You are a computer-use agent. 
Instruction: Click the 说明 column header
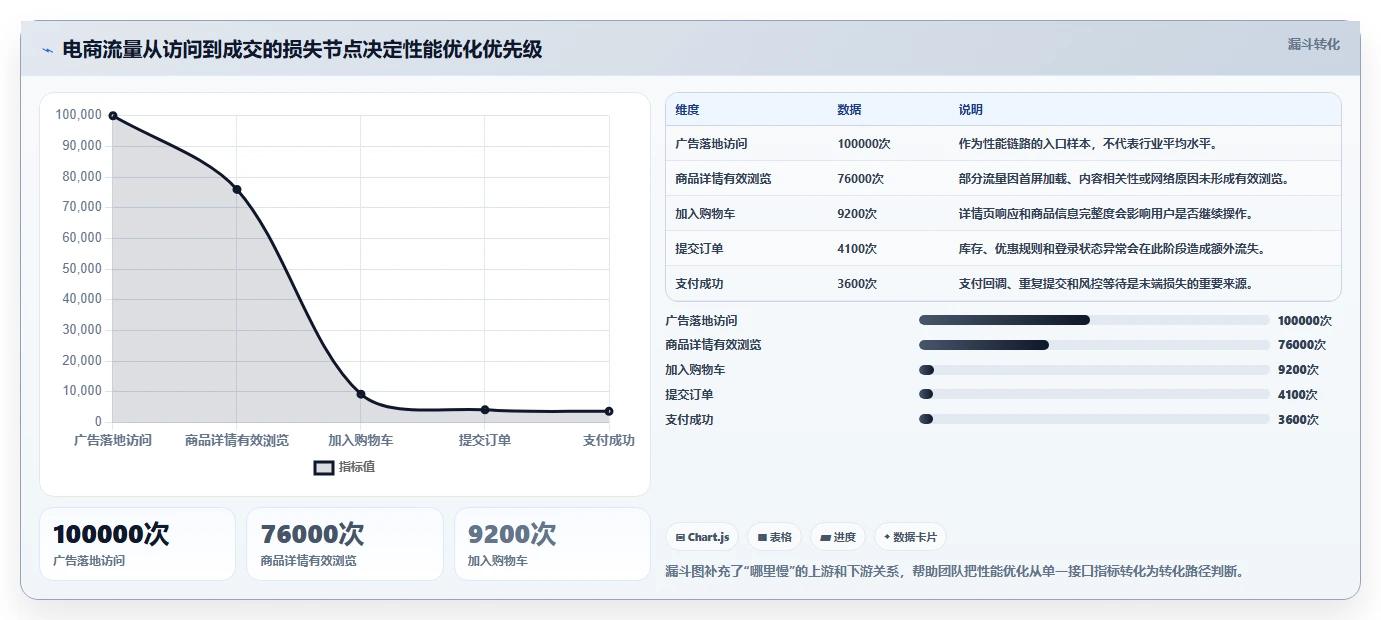971,109
